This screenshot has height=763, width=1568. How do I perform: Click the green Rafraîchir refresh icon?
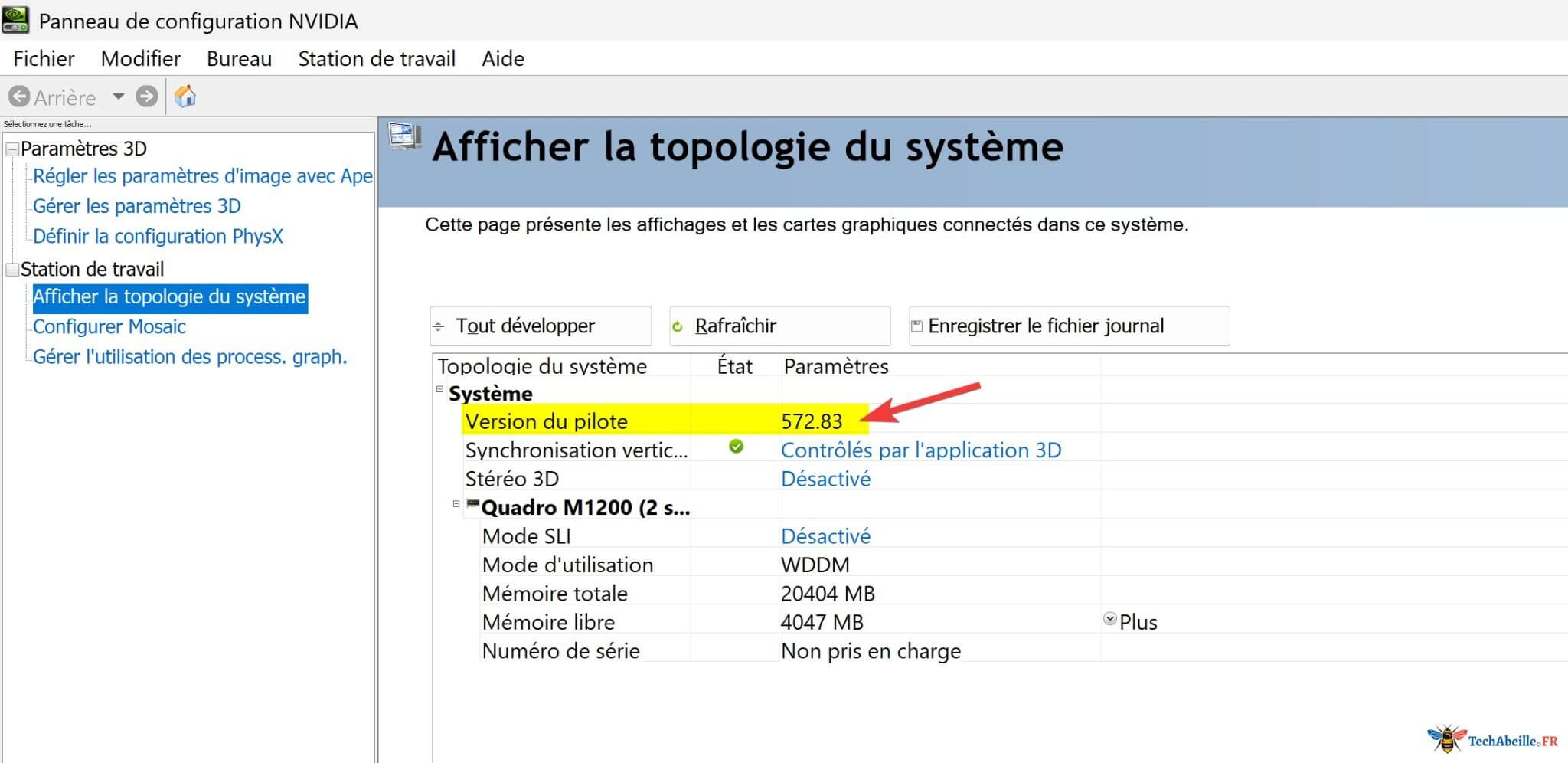pos(678,327)
